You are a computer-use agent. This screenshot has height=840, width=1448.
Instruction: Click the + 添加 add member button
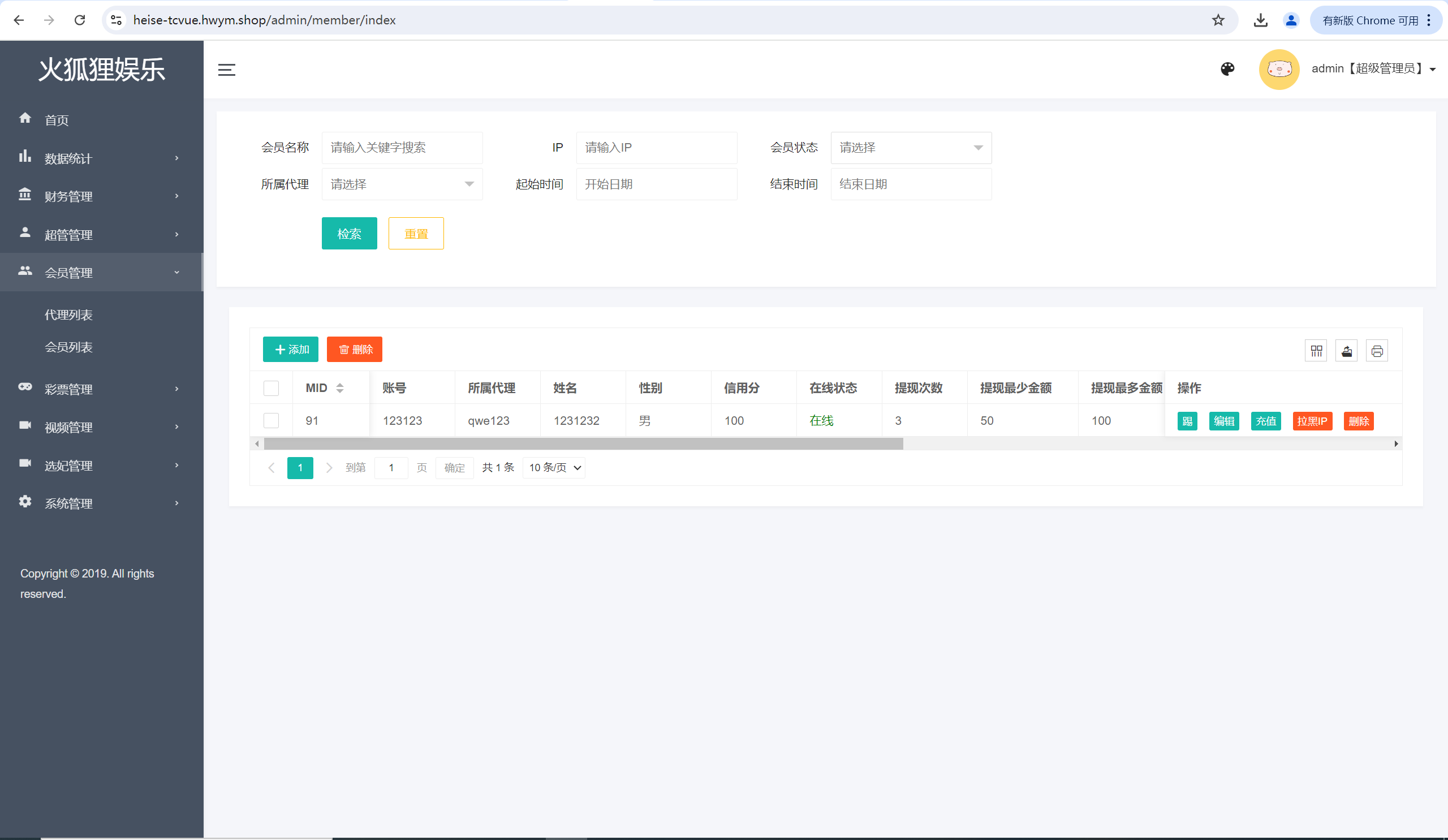(x=290, y=349)
